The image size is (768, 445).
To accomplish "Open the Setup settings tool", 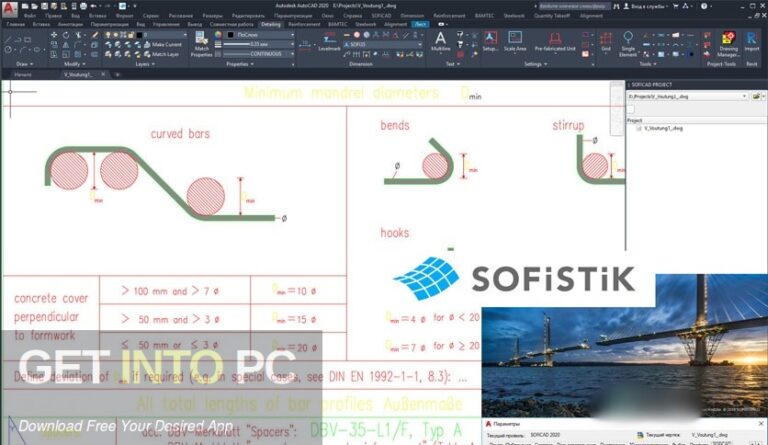I will [490, 41].
